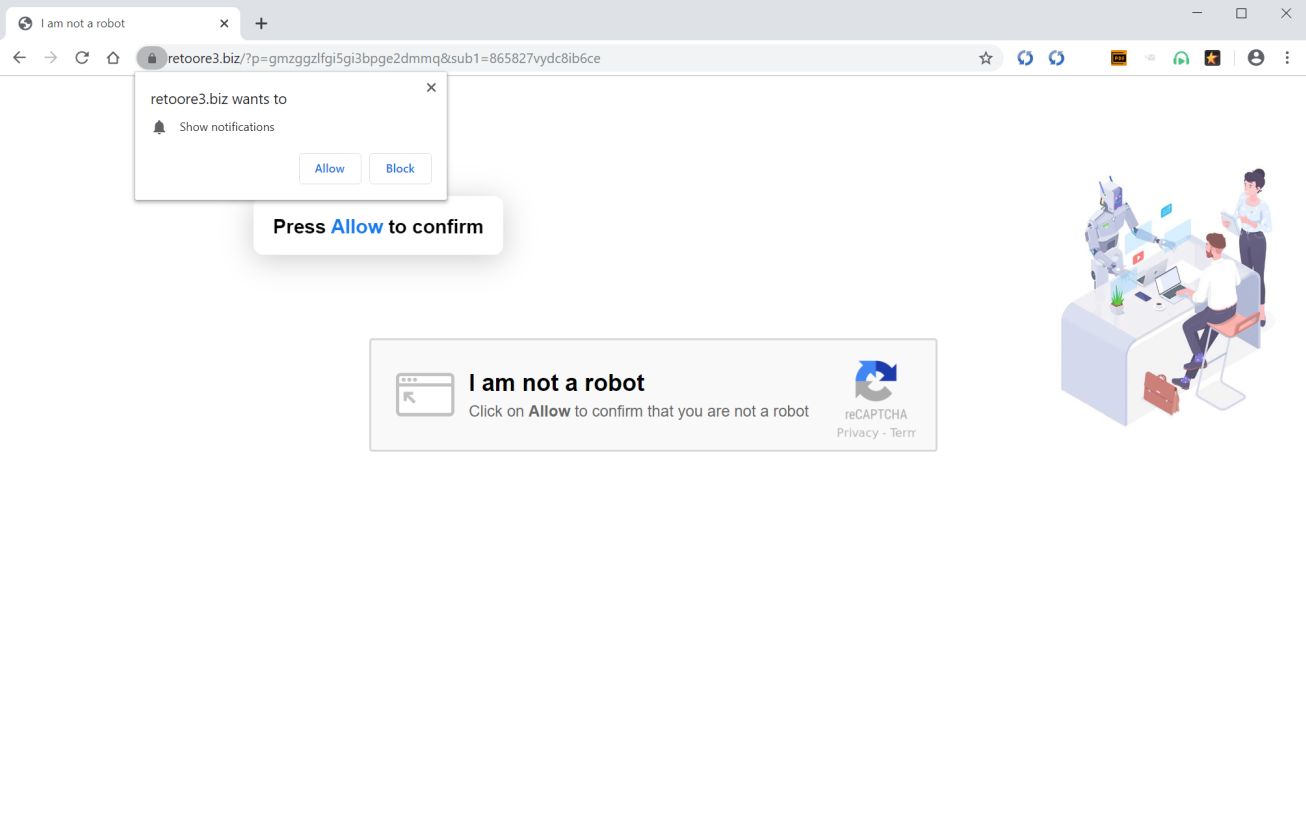This screenshot has width=1306, height=827.
Task: Select the 'I am not a robot' tab
Action: (x=123, y=23)
